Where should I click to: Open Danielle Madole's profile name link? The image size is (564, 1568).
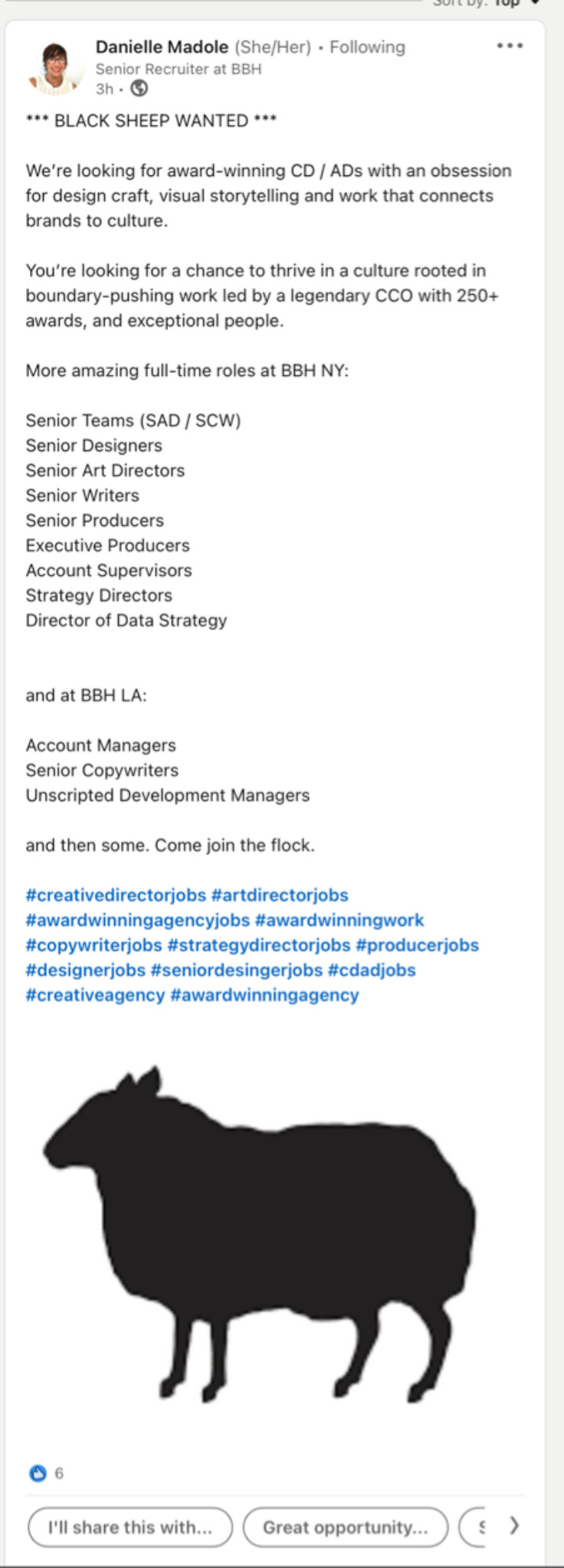[x=162, y=47]
